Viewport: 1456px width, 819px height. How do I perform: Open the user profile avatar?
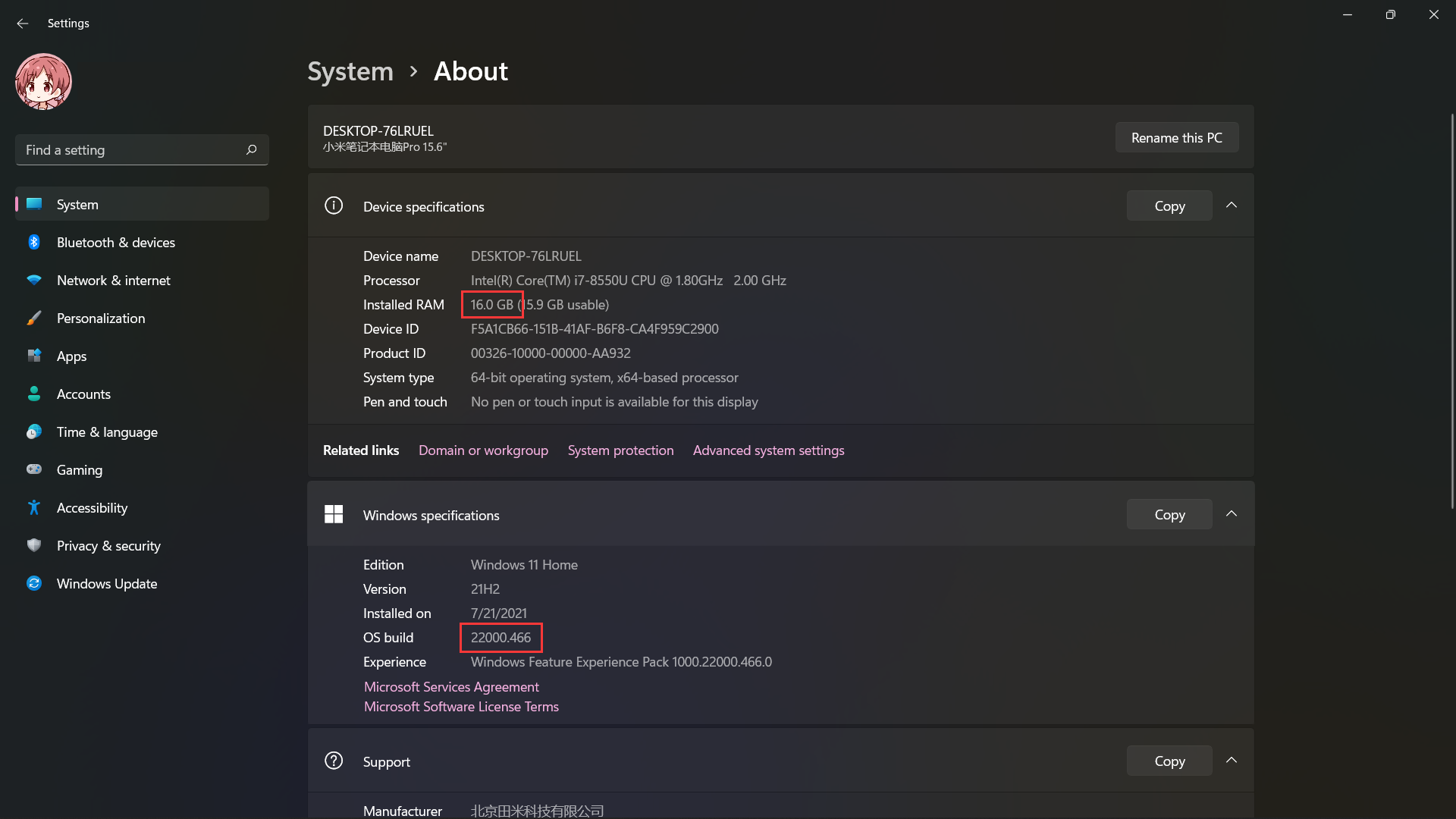point(43,82)
